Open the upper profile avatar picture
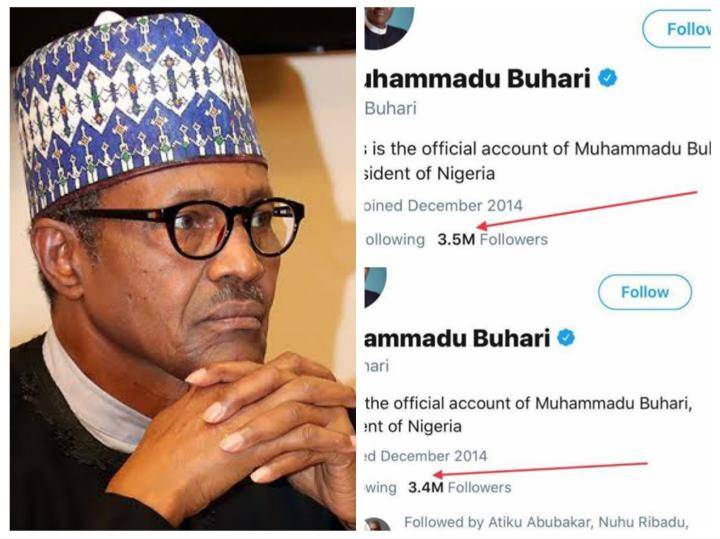Viewport: 720px width, 539px height. click(389, 28)
